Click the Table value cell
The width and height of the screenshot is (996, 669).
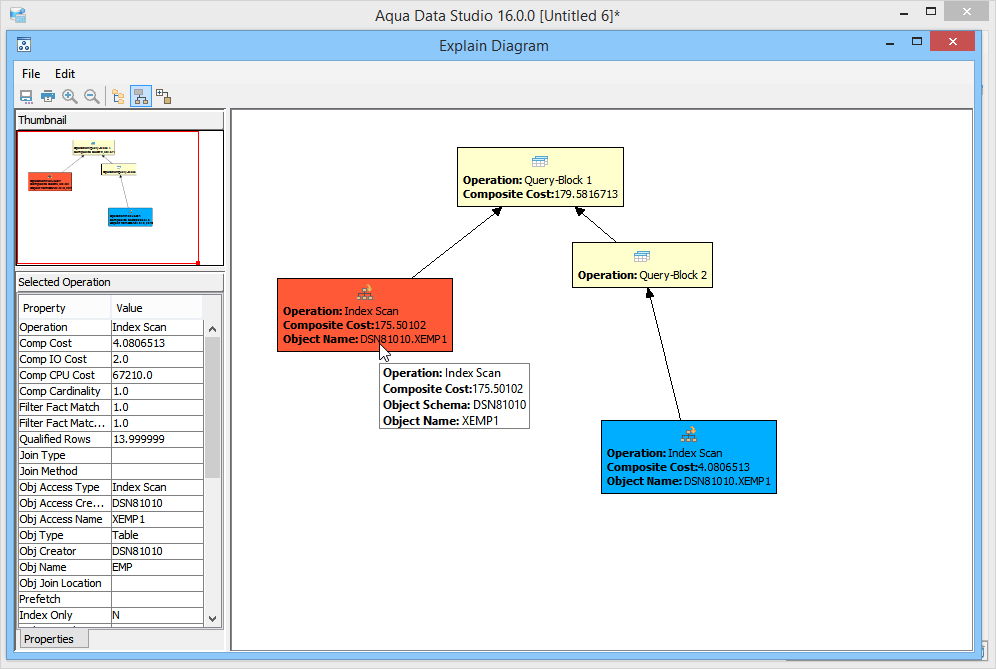tap(157, 535)
